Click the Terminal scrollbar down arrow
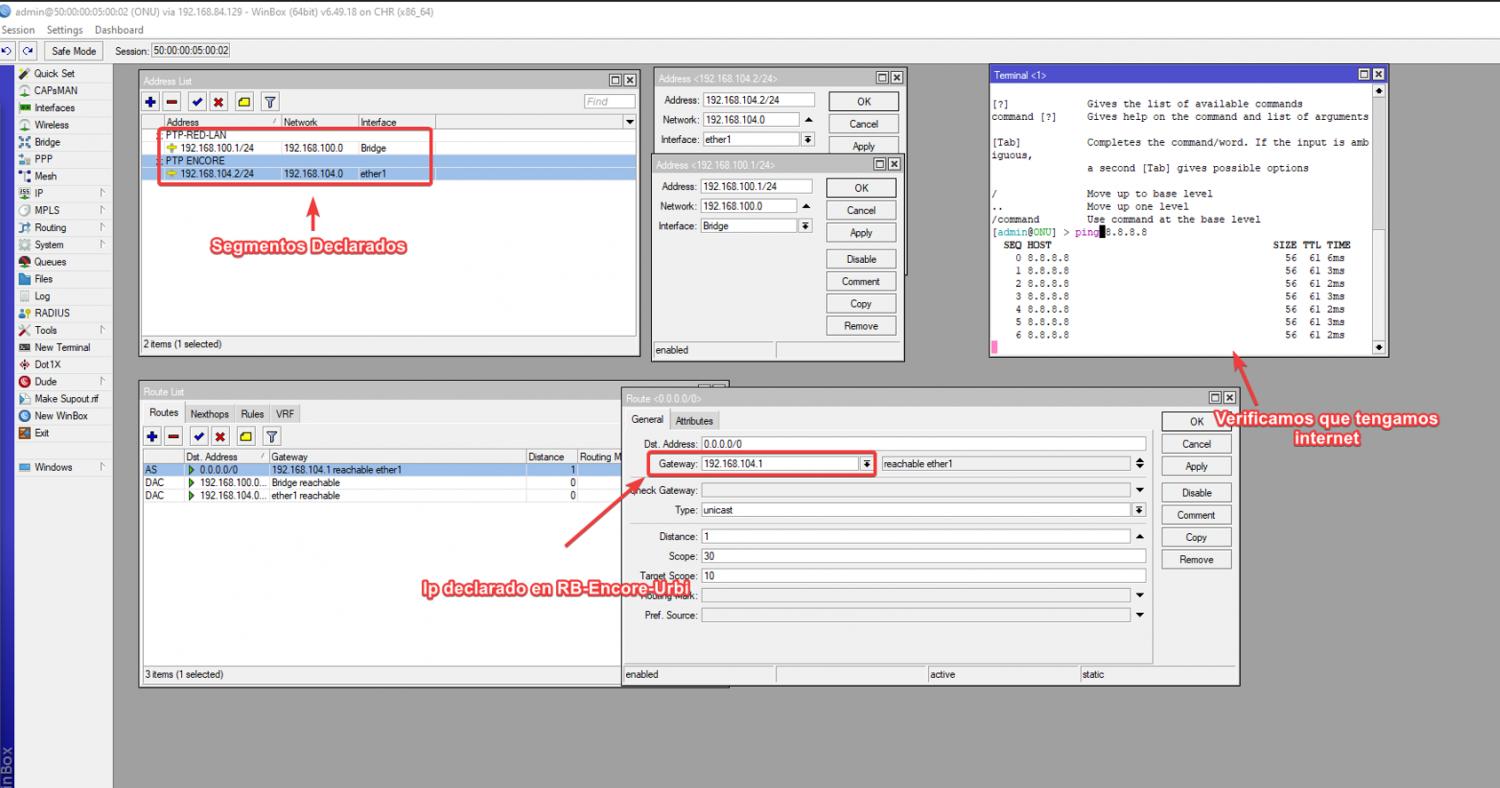The height and width of the screenshot is (788, 1500). pyautogui.click(x=1379, y=348)
